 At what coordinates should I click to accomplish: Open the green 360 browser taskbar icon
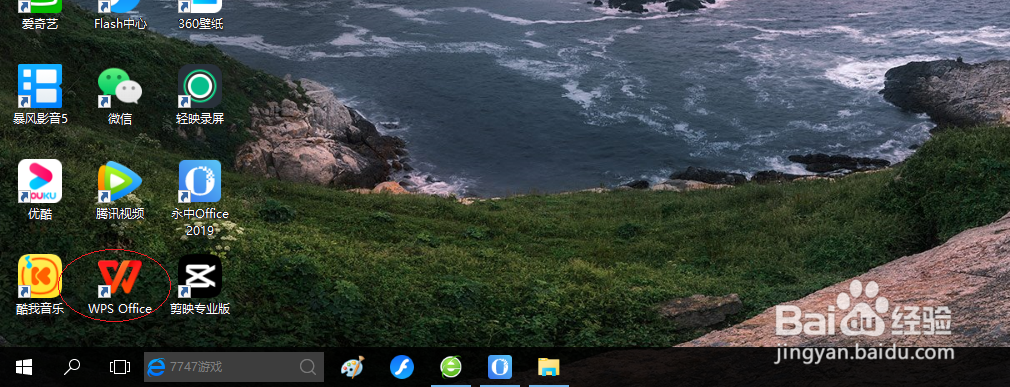[x=451, y=367]
